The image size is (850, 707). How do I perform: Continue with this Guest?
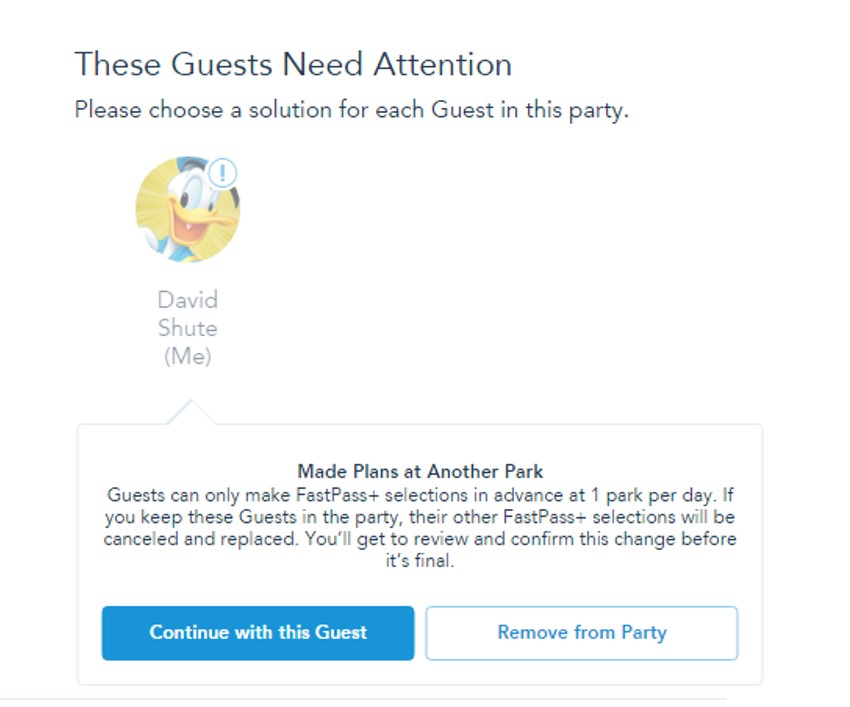(x=258, y=633)
